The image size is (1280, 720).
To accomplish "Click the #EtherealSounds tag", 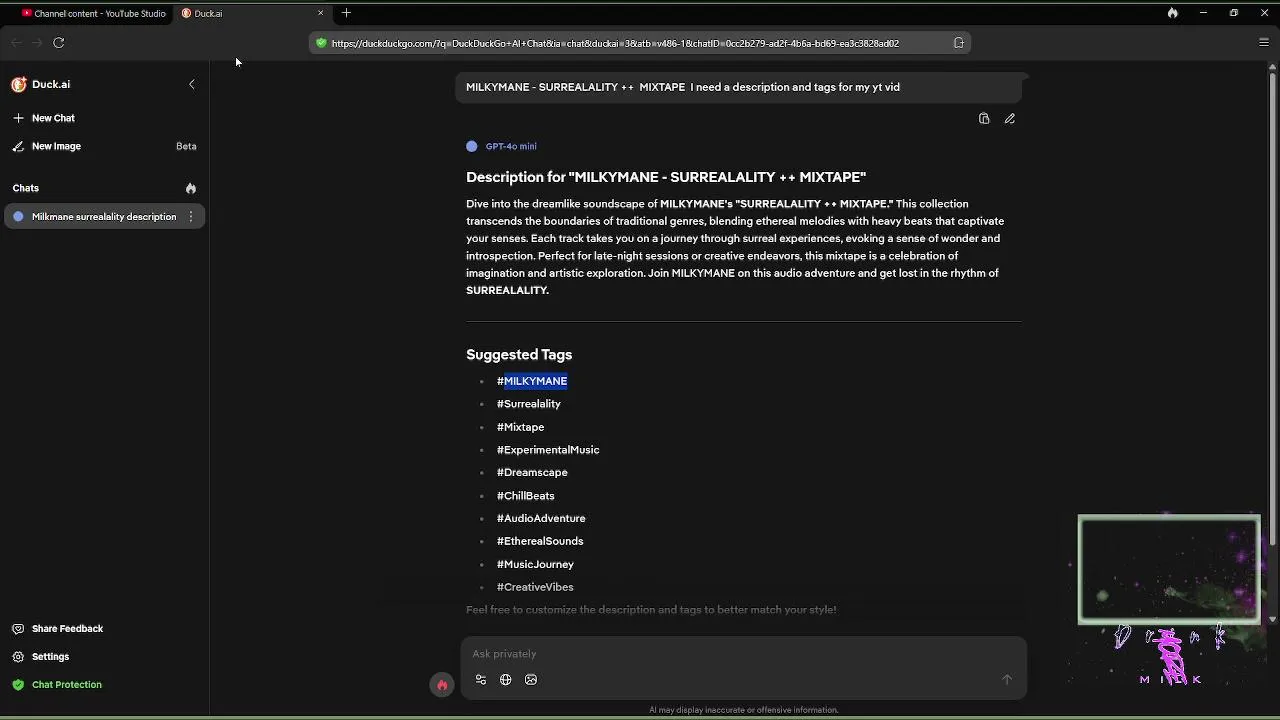I will (x=540, y=542).
